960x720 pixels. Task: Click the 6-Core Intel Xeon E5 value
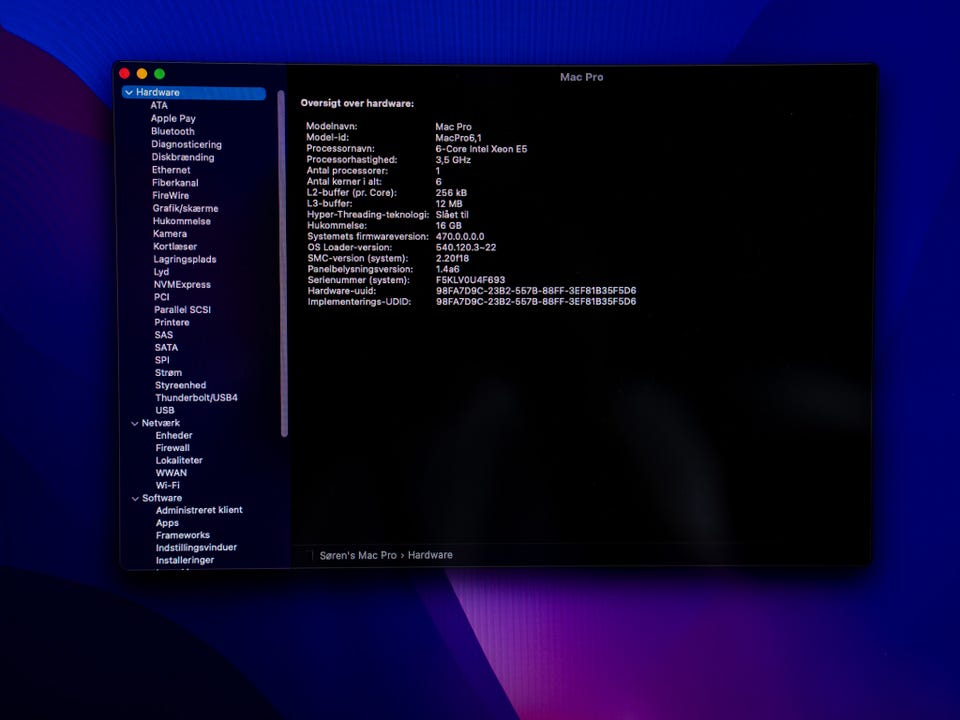click(481, 149)
